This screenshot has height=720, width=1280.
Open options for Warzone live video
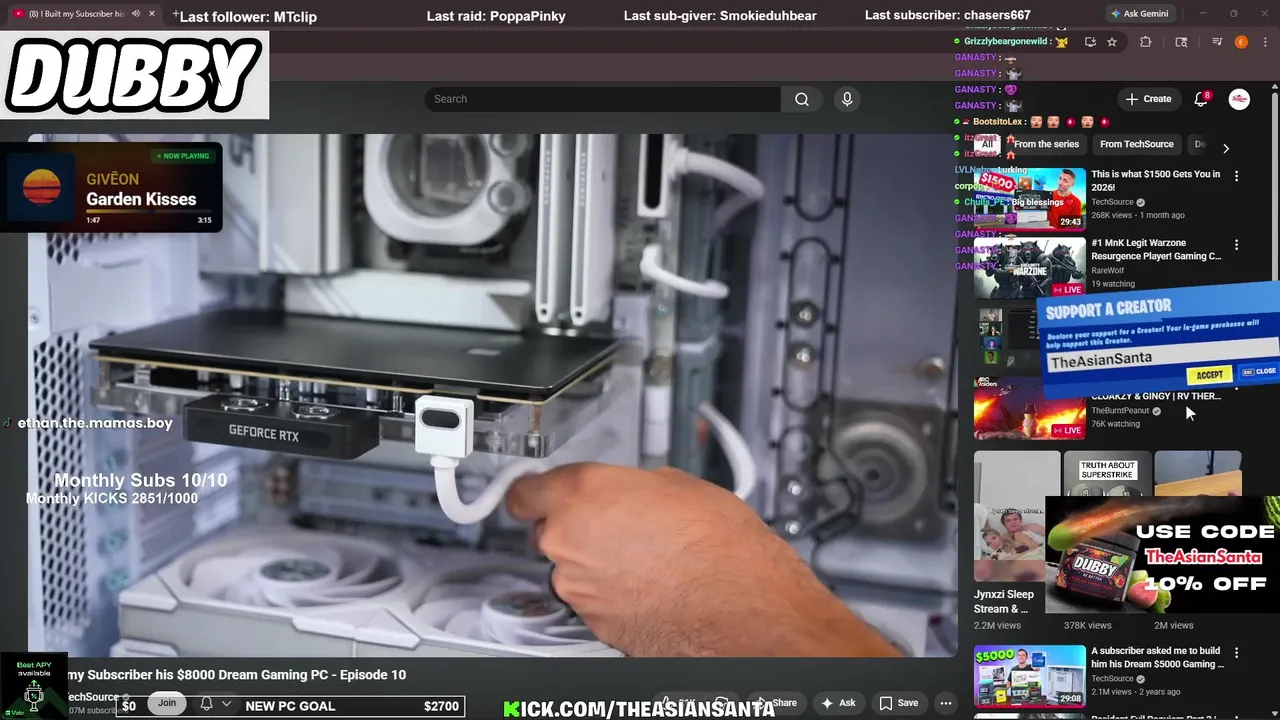coord(1236,245)
